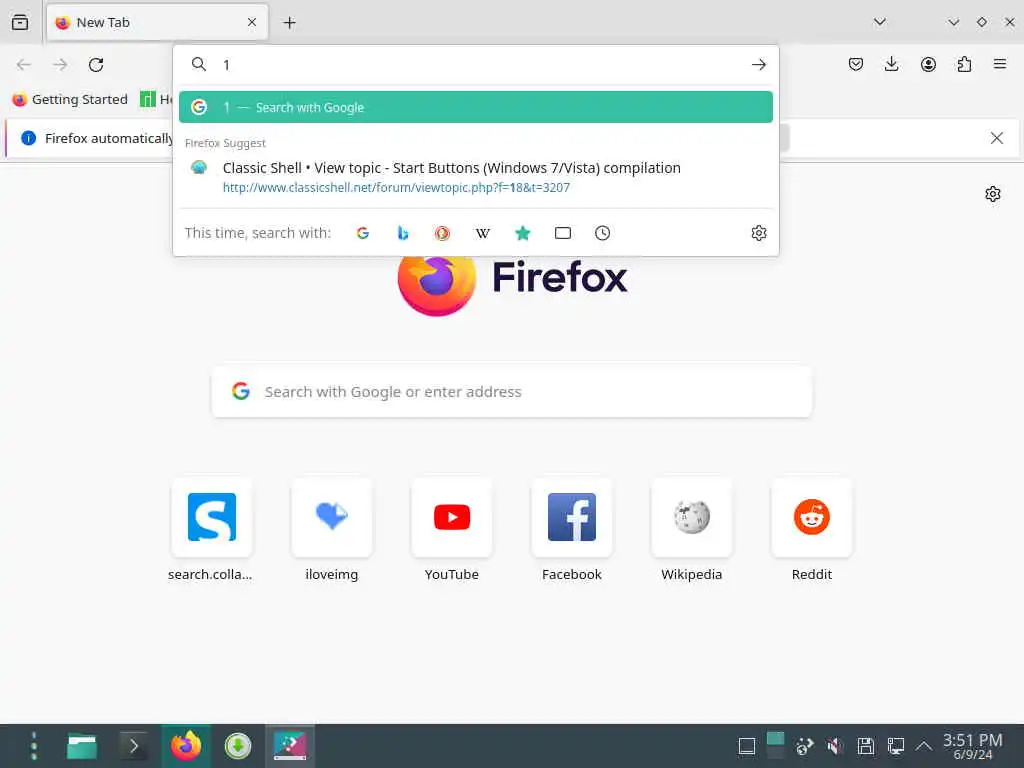Image resolution: width=1024 pixels, height=768 pixels.
Task: Open the network tray icon
Action: click(895, 746)
